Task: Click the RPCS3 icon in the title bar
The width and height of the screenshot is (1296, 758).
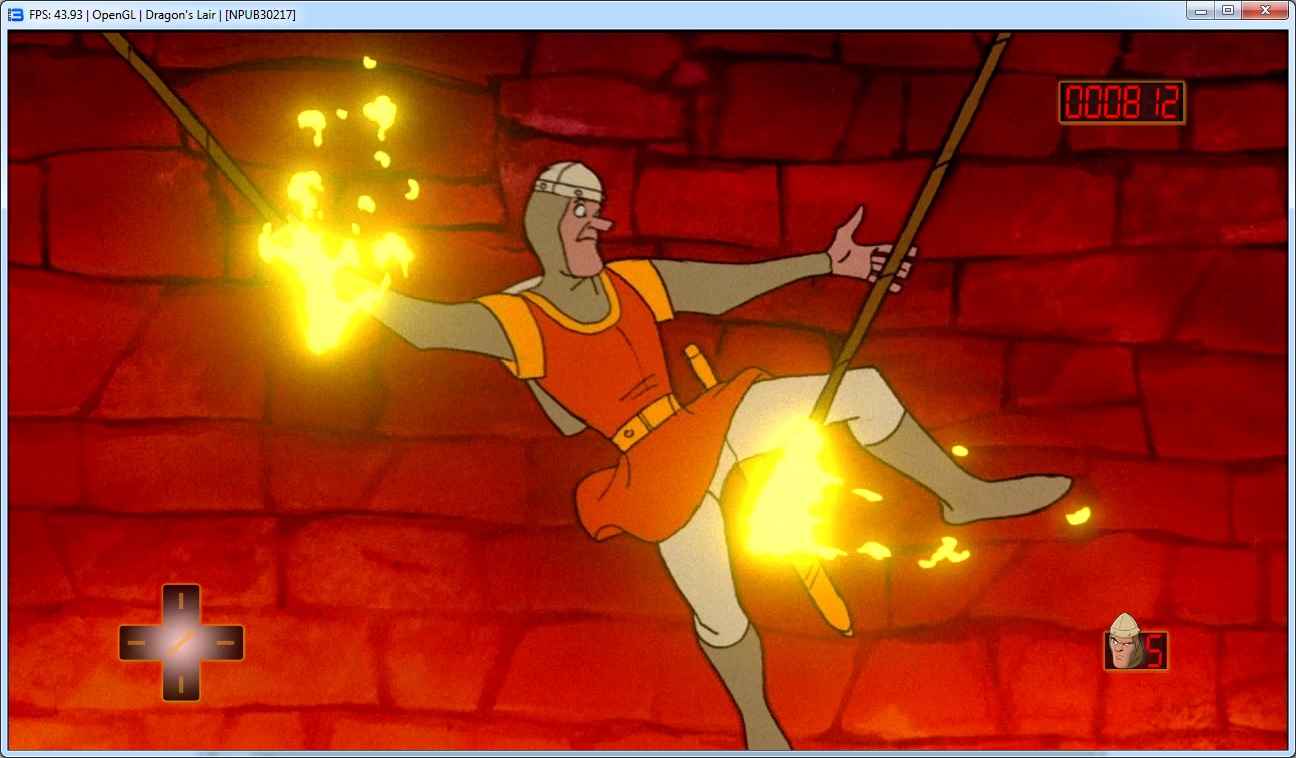Action: coord(15,14)
